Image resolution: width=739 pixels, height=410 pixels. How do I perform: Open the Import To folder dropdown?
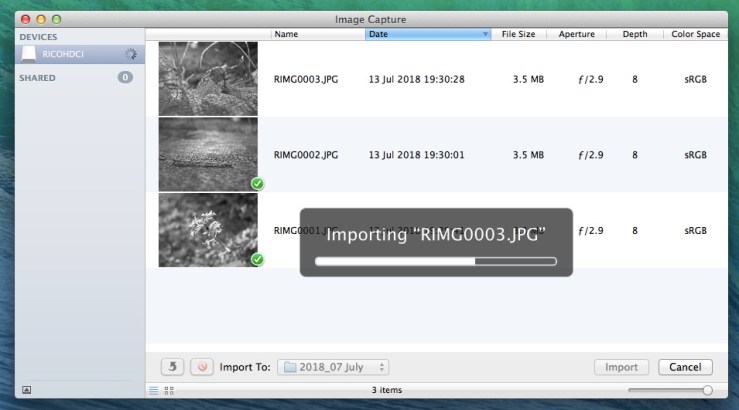(333, 367)
